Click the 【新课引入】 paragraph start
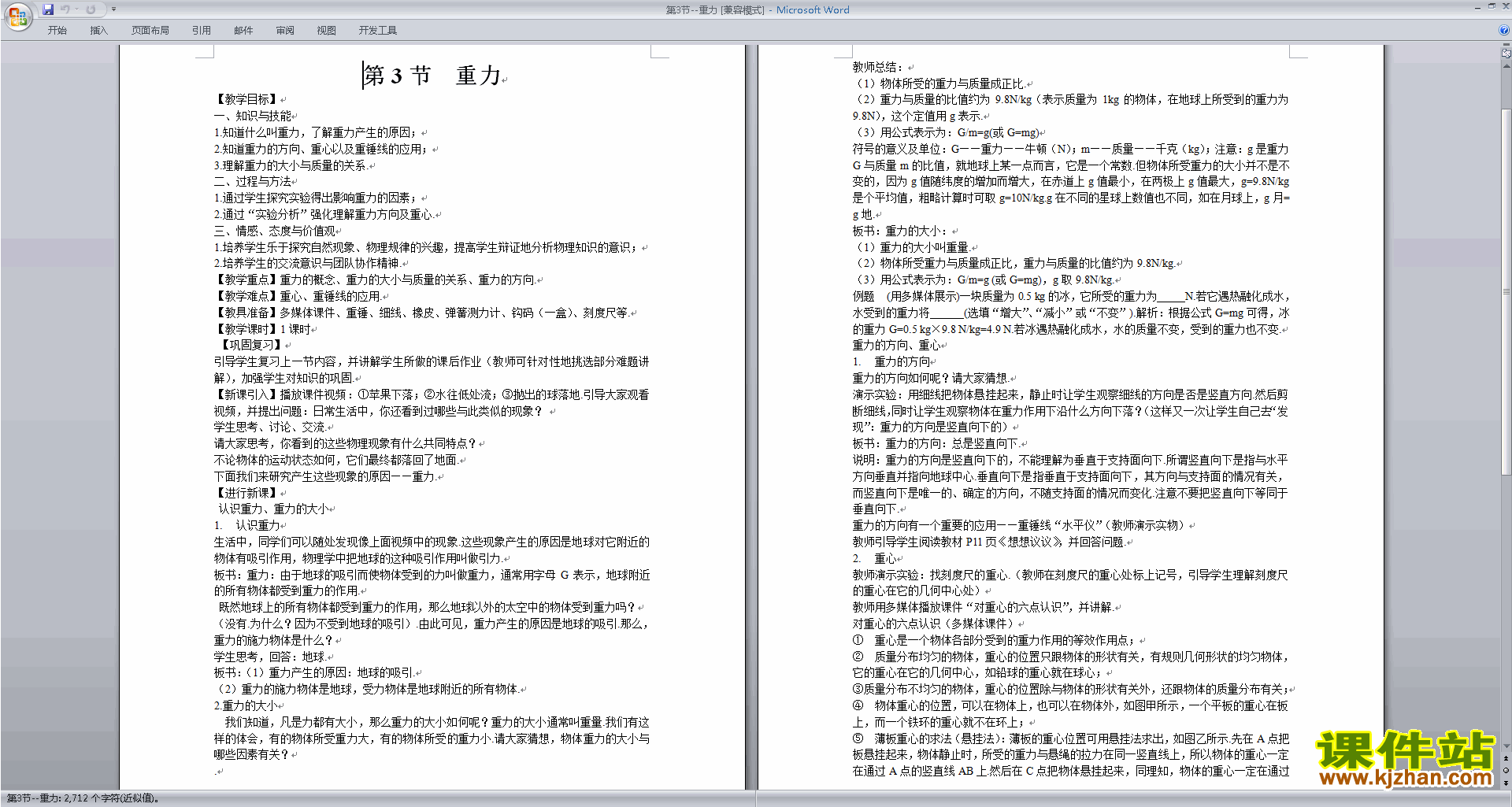The height and width of the screenshot is (807, 1512). [246, 394]
